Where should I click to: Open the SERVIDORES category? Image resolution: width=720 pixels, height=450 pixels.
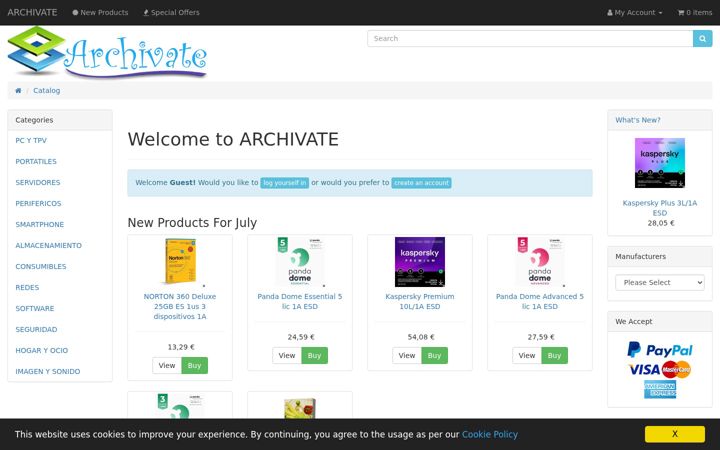38,182
